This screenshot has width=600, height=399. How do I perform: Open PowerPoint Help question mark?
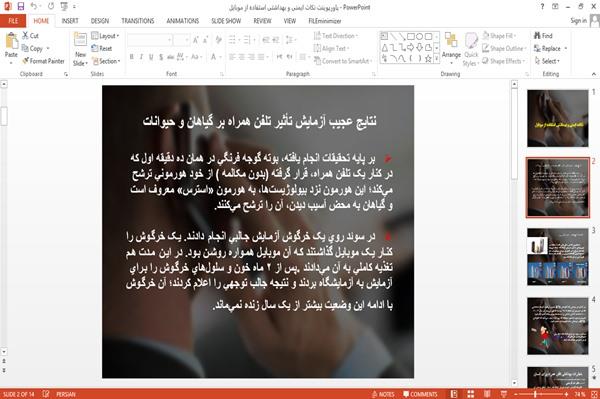pyautogui.click(x=542, y=7)
